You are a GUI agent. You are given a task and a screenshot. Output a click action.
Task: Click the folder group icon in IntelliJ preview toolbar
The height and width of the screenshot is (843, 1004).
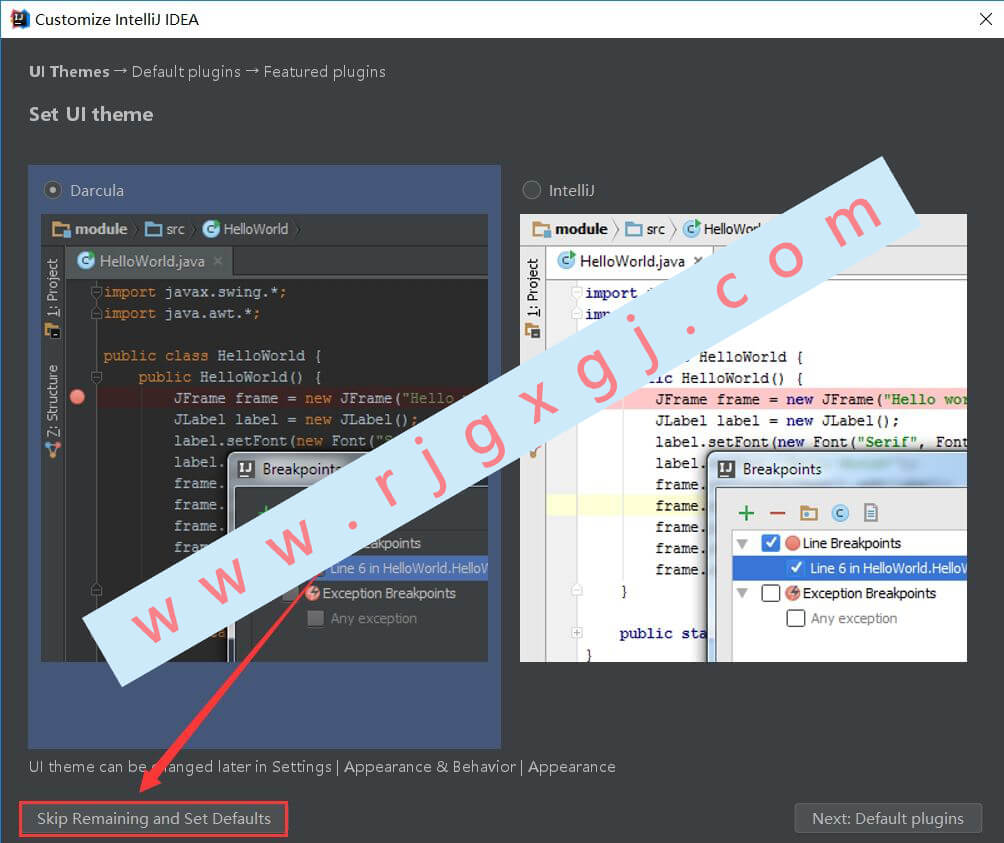tap(809, 513)
